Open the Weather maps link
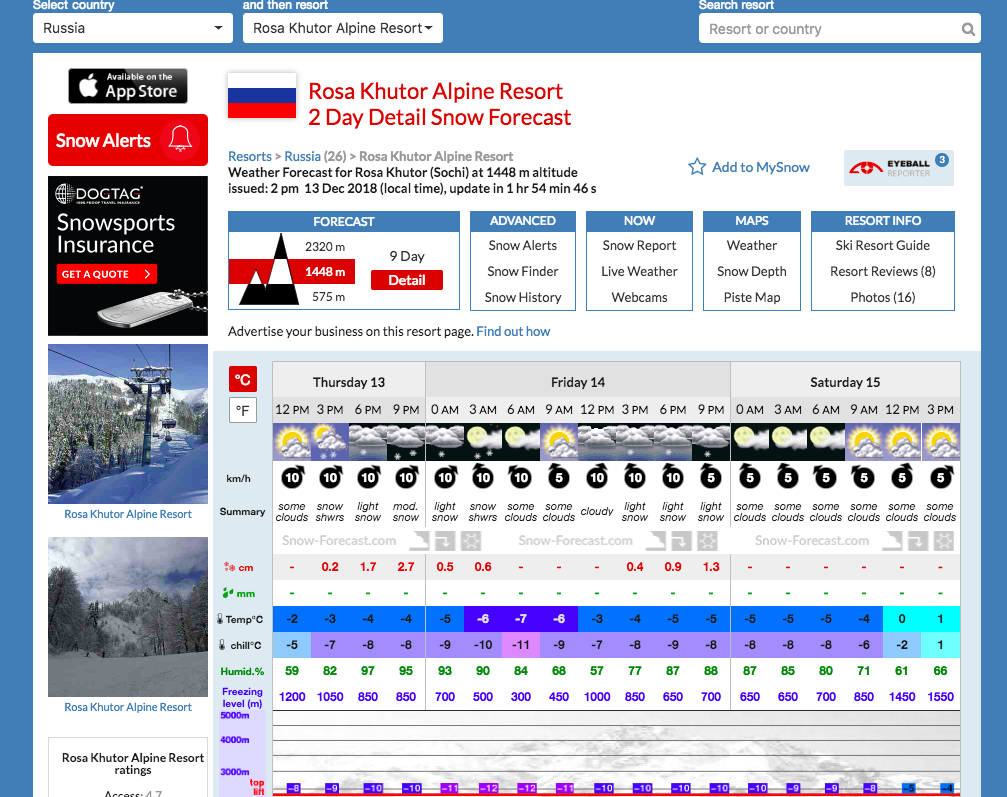The image size is (1007, 797). [751, 245]
